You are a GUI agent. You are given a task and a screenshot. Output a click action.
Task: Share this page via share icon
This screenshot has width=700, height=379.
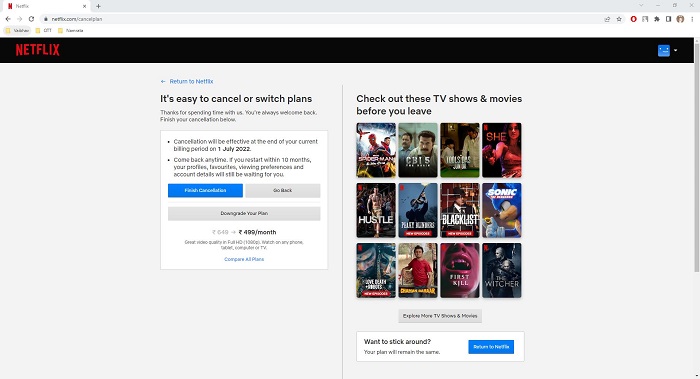tap(607, 19)
